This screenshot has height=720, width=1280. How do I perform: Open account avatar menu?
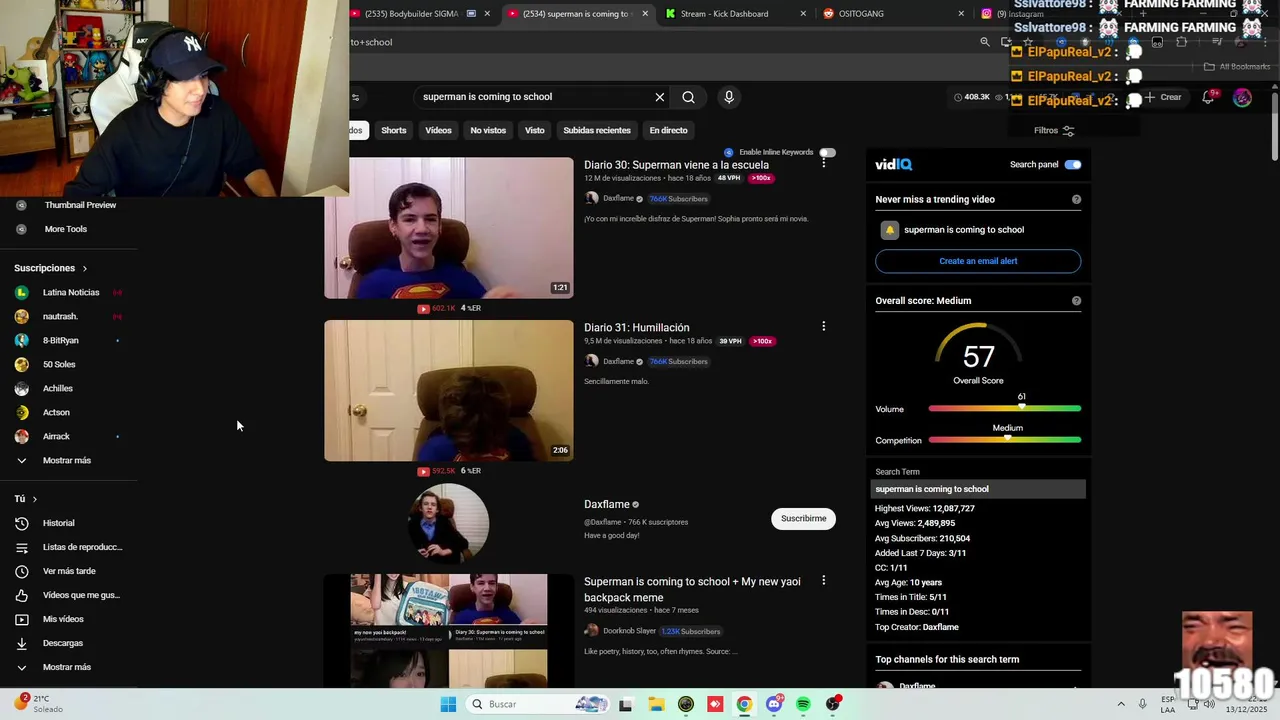1242,97
